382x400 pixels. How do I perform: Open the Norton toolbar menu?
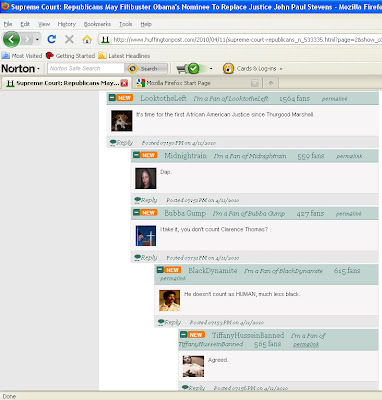21,69
